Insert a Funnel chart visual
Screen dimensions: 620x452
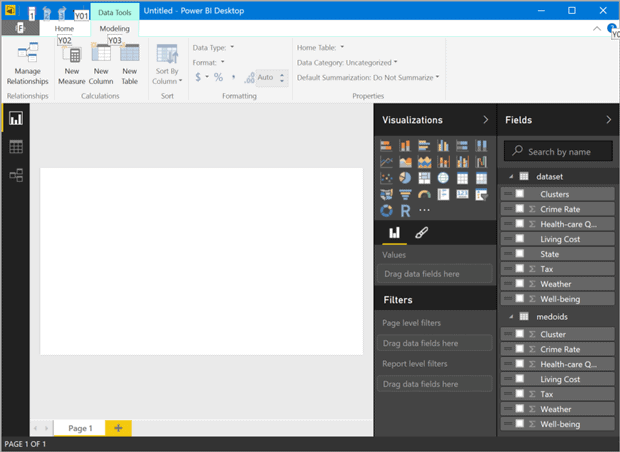coord(405,194)
